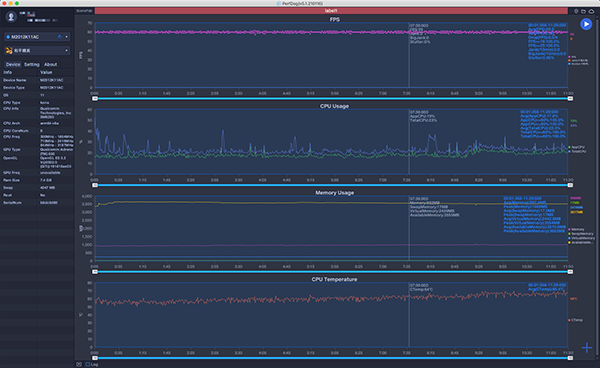Click the CPU Temperature chart title
This screenshot has width=600, height=368.
334,279
